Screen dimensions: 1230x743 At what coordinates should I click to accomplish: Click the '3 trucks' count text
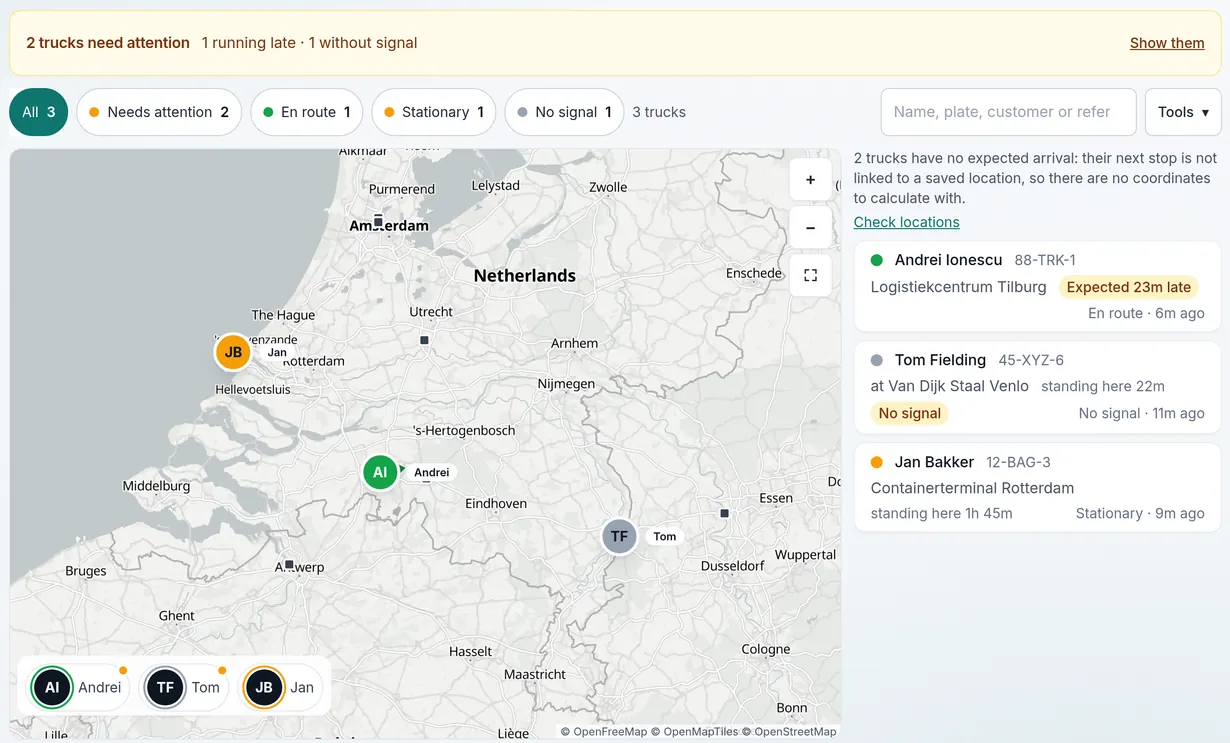[659, 112]
